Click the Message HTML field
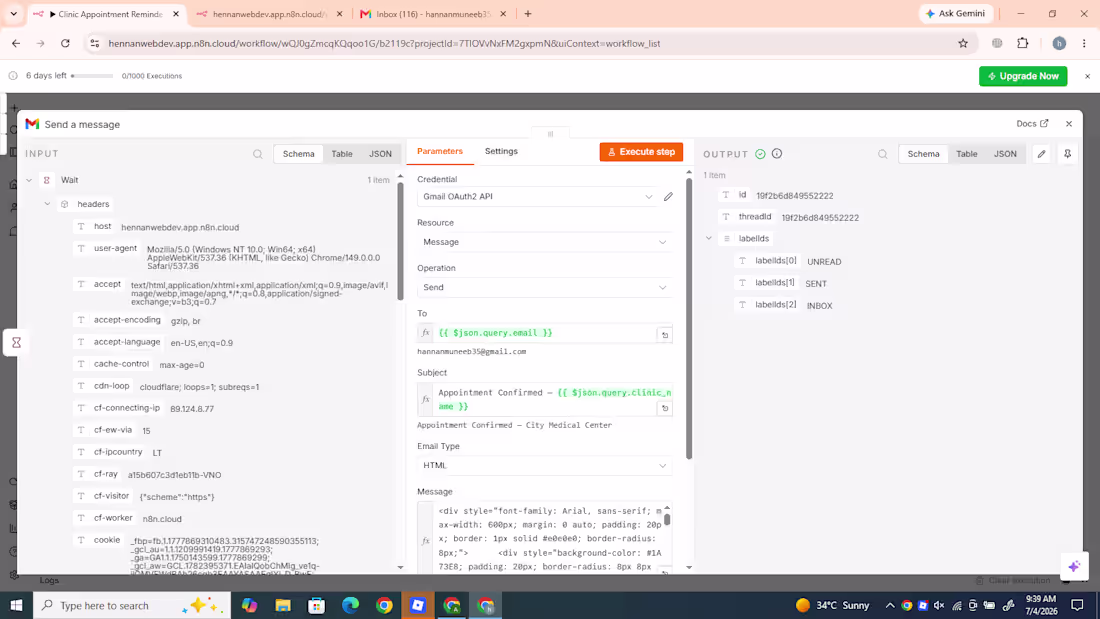 pos(545,538)
